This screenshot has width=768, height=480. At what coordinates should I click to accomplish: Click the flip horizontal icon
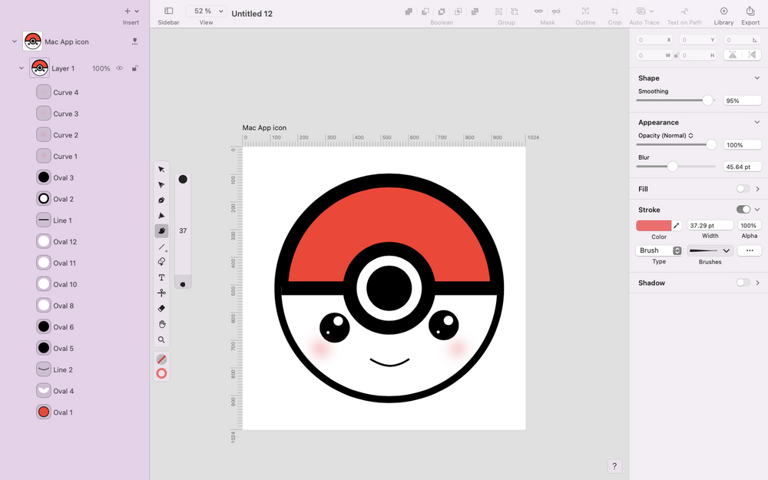732,55
